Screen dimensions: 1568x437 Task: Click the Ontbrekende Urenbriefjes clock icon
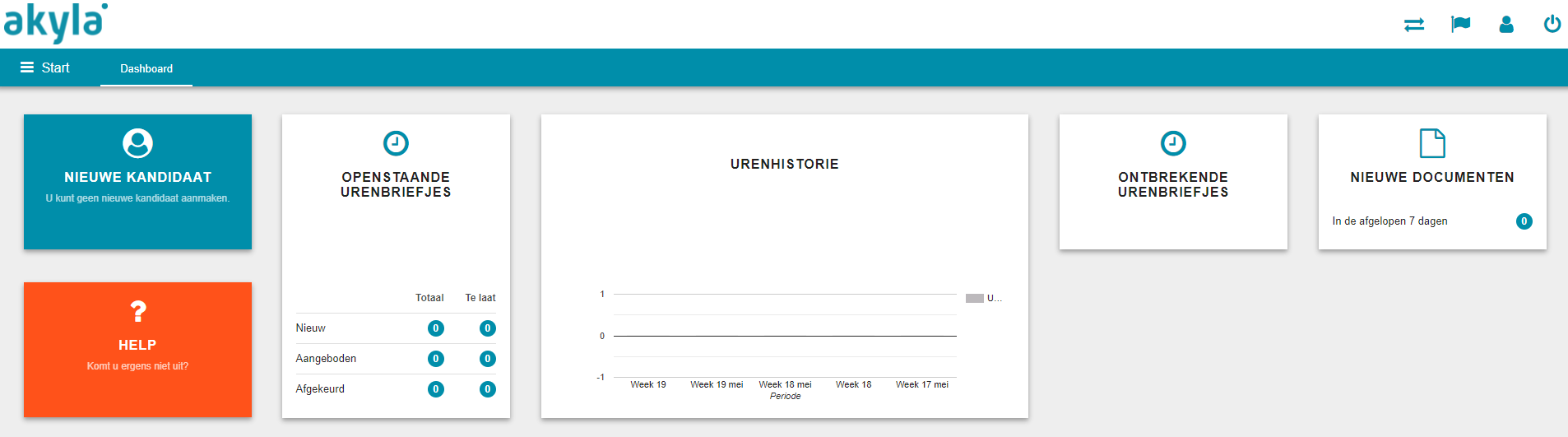tap(1173, 143)
